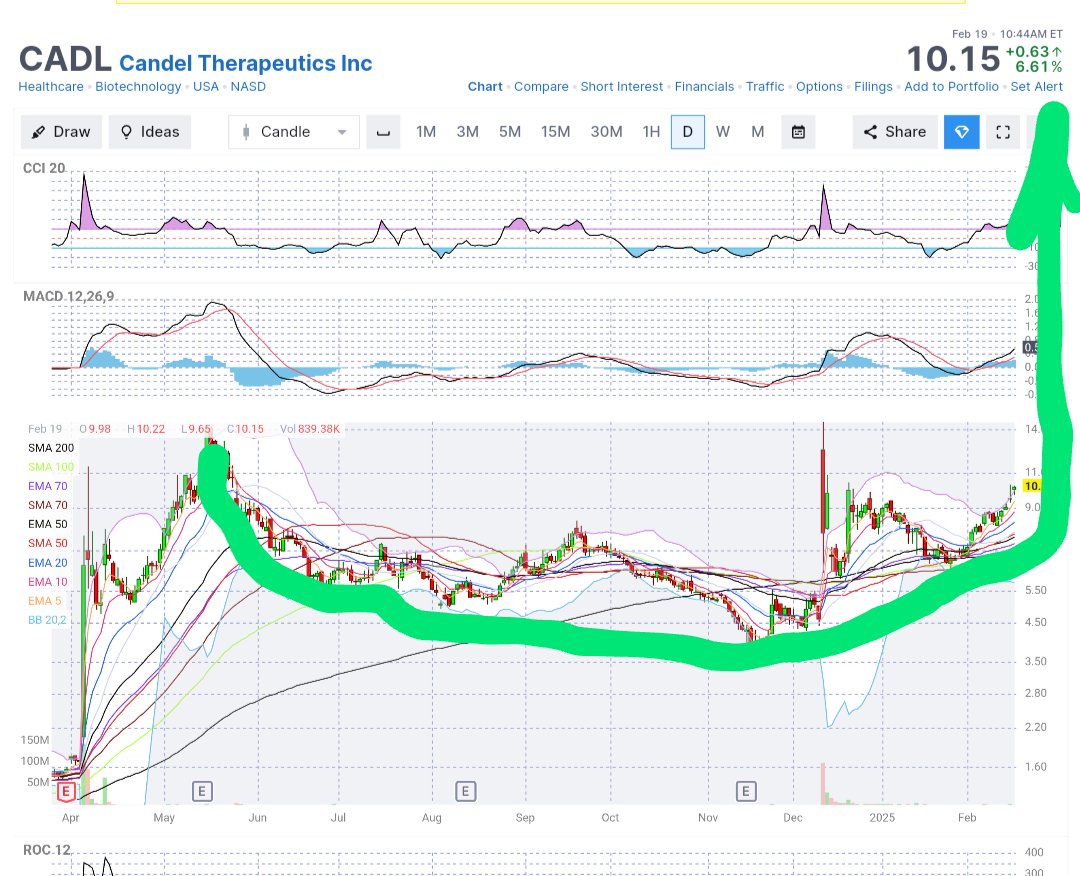Open the Chart link
1080x876 pixels.
tap(485, 87)
